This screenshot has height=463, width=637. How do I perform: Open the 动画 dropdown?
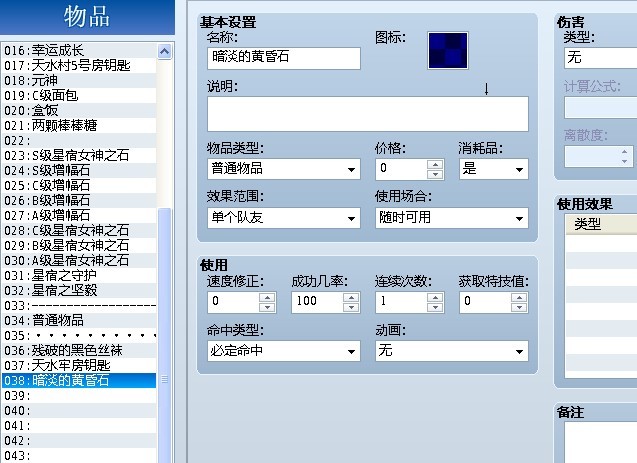point(451,351)
